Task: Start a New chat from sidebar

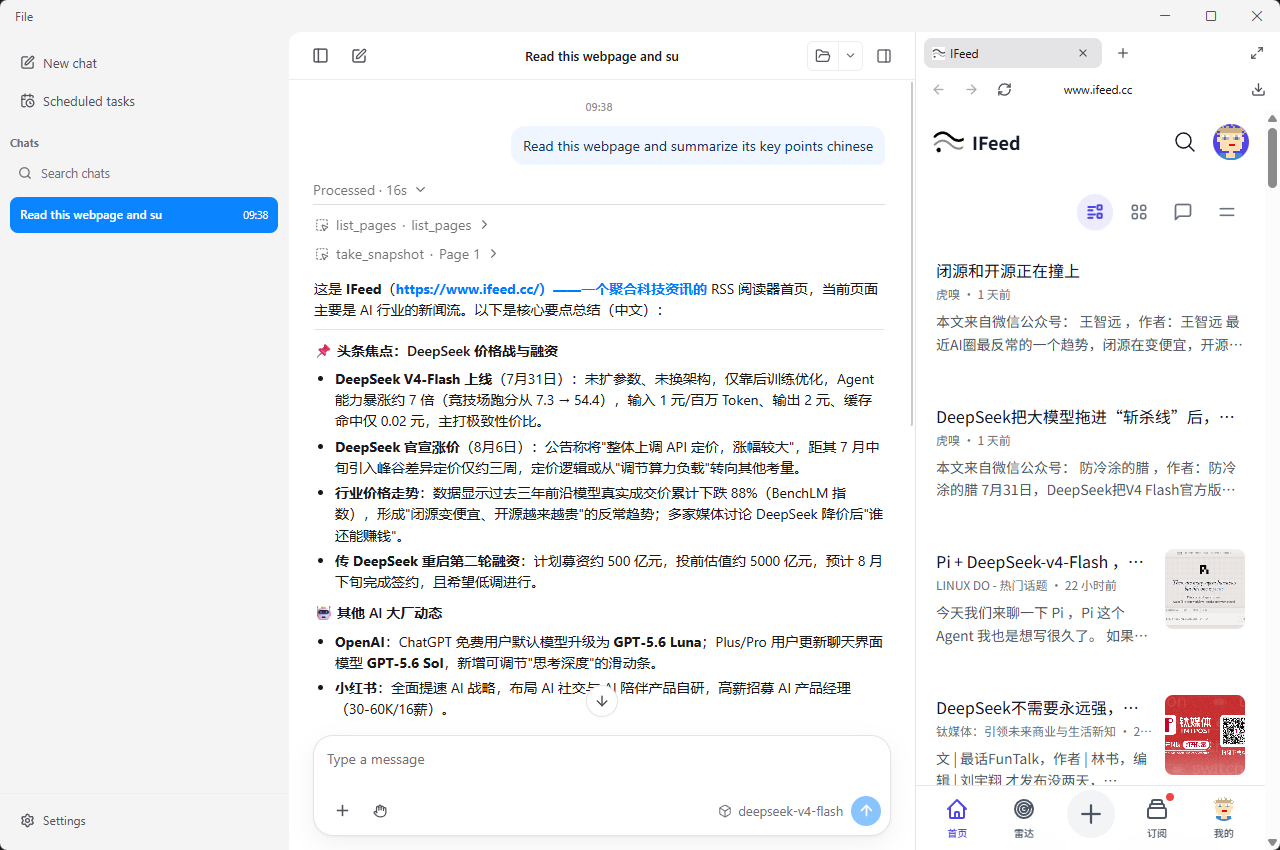Action: coord(144,63)
